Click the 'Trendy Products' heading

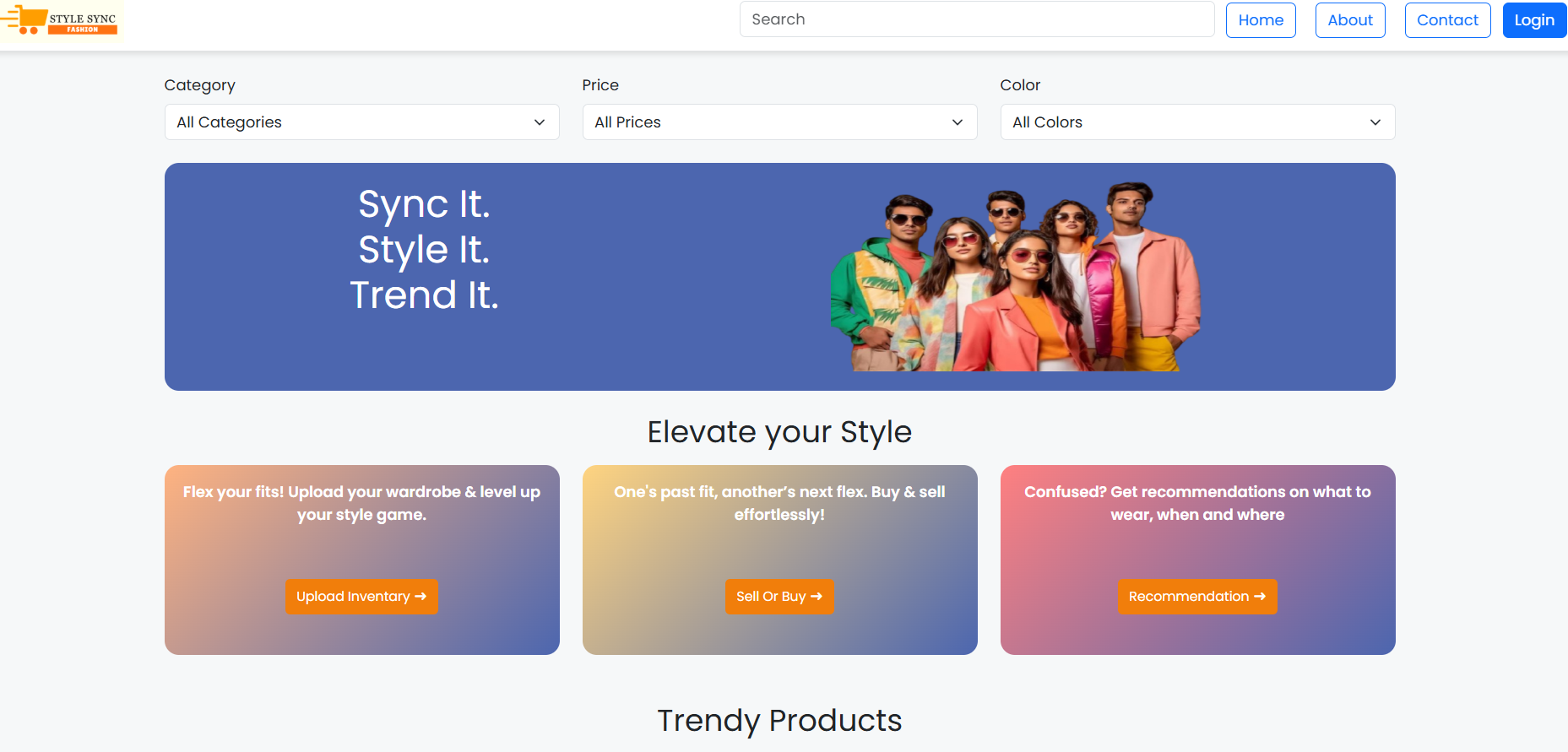[779, 721]
